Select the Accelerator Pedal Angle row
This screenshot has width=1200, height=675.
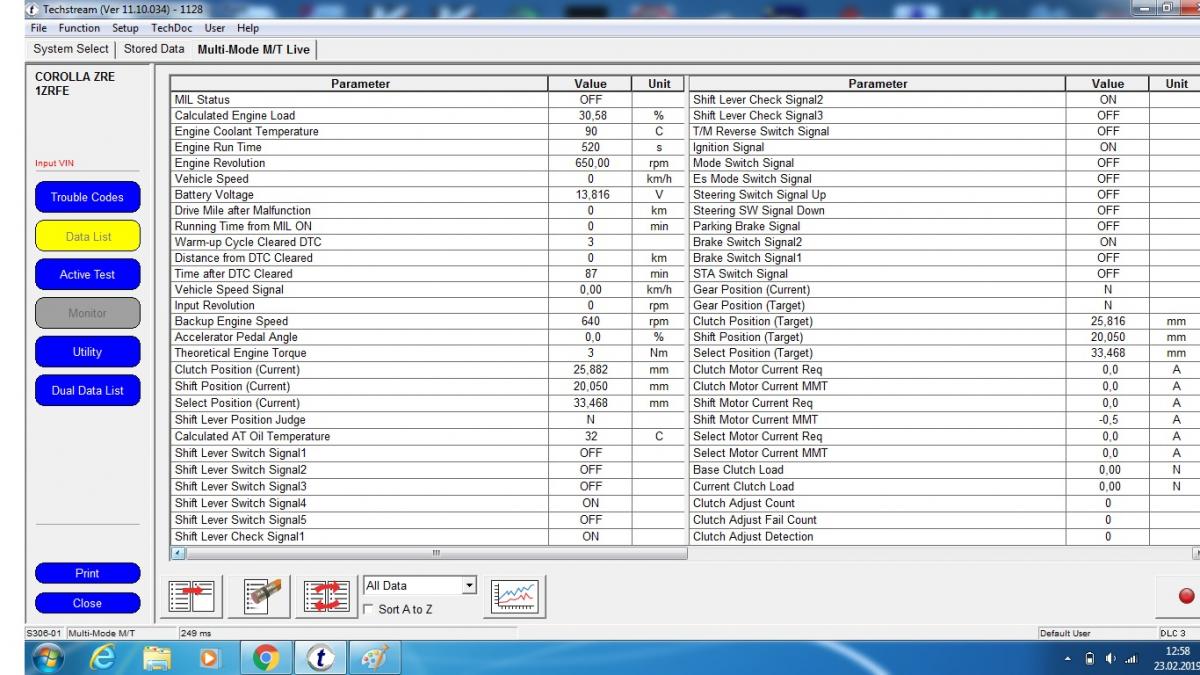point(428,338)
